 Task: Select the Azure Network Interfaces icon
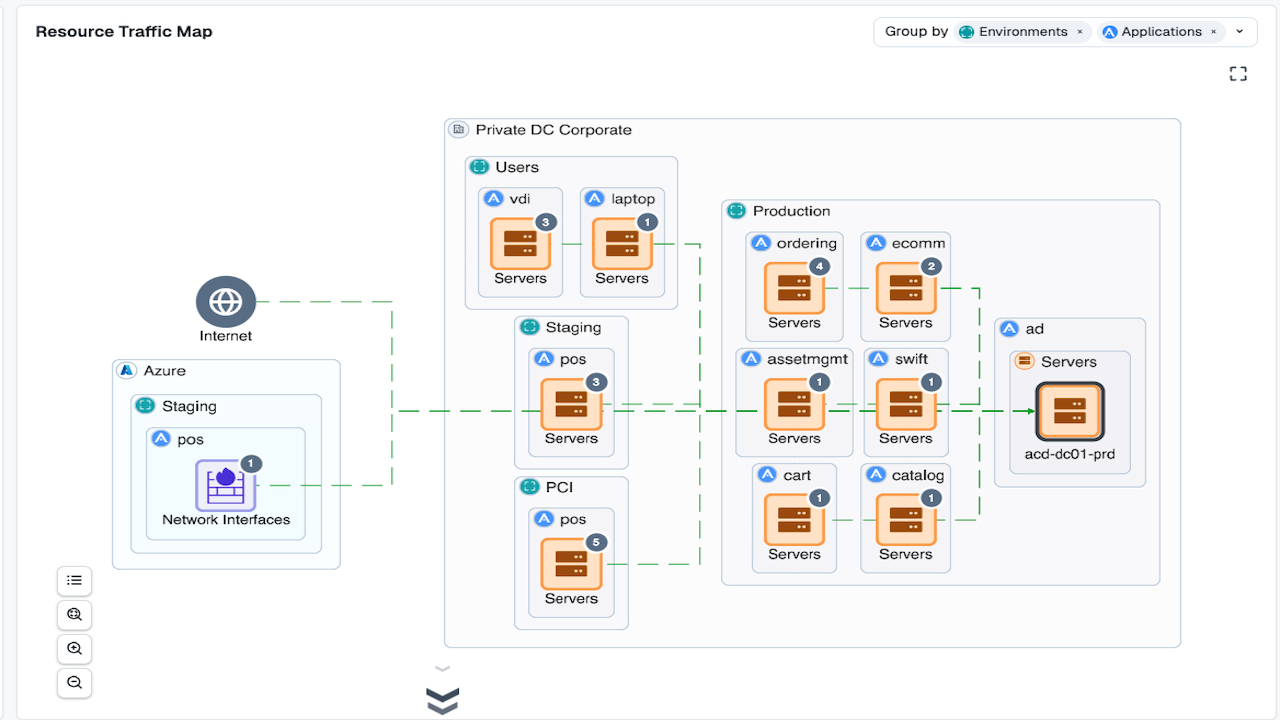(226, 486)
